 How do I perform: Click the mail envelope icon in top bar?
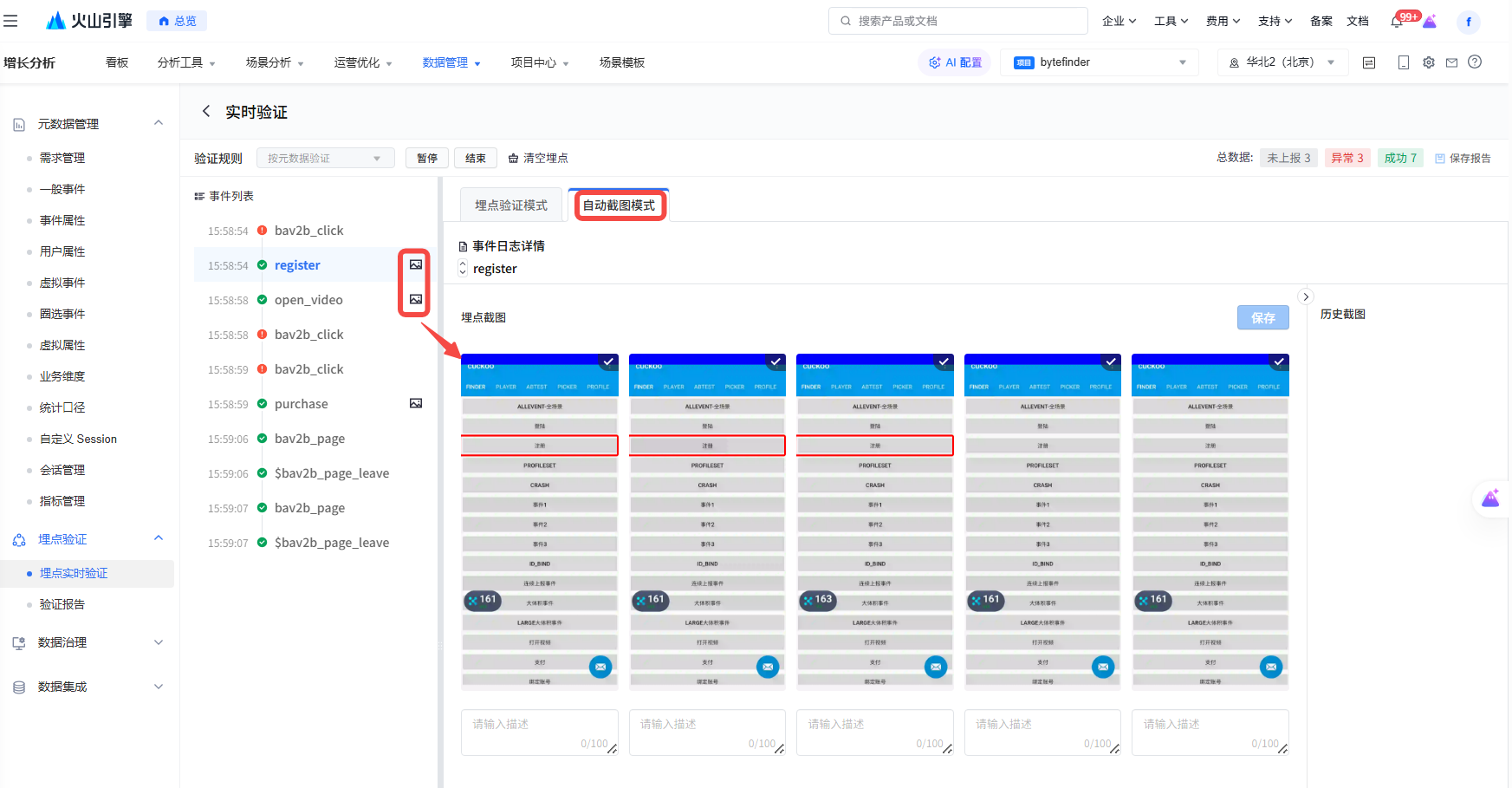pos(1451,62)
